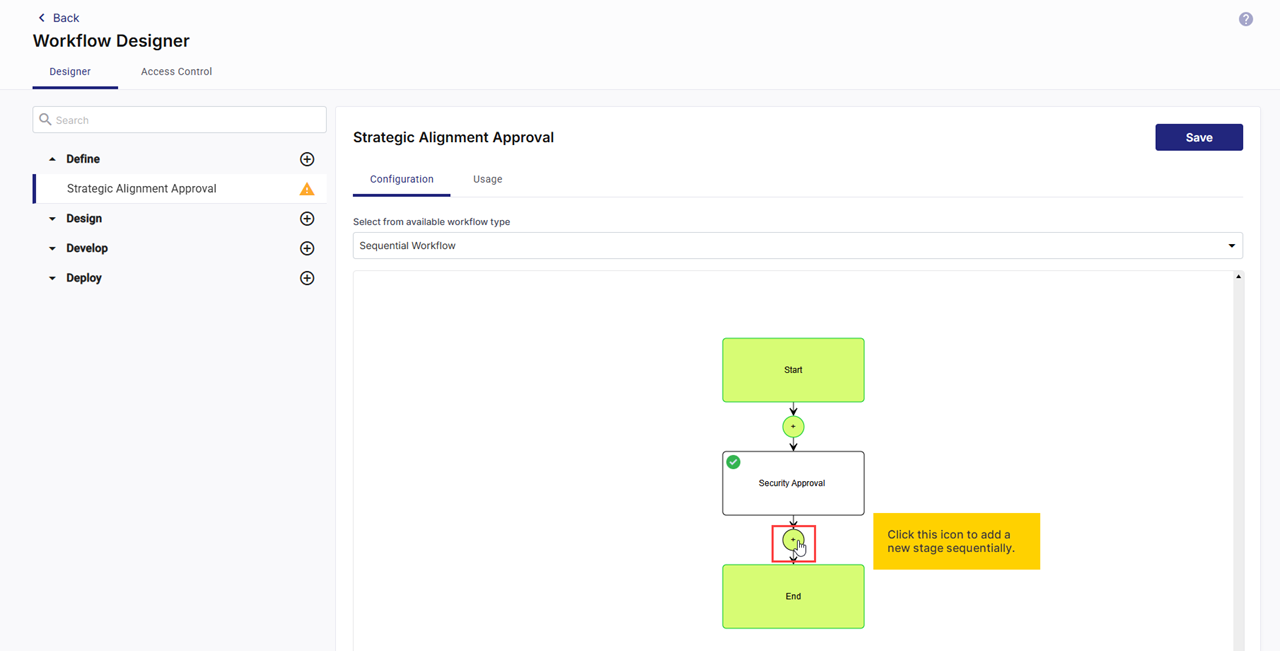
Task: Expand the Deploy section
Action: point(53,278)
